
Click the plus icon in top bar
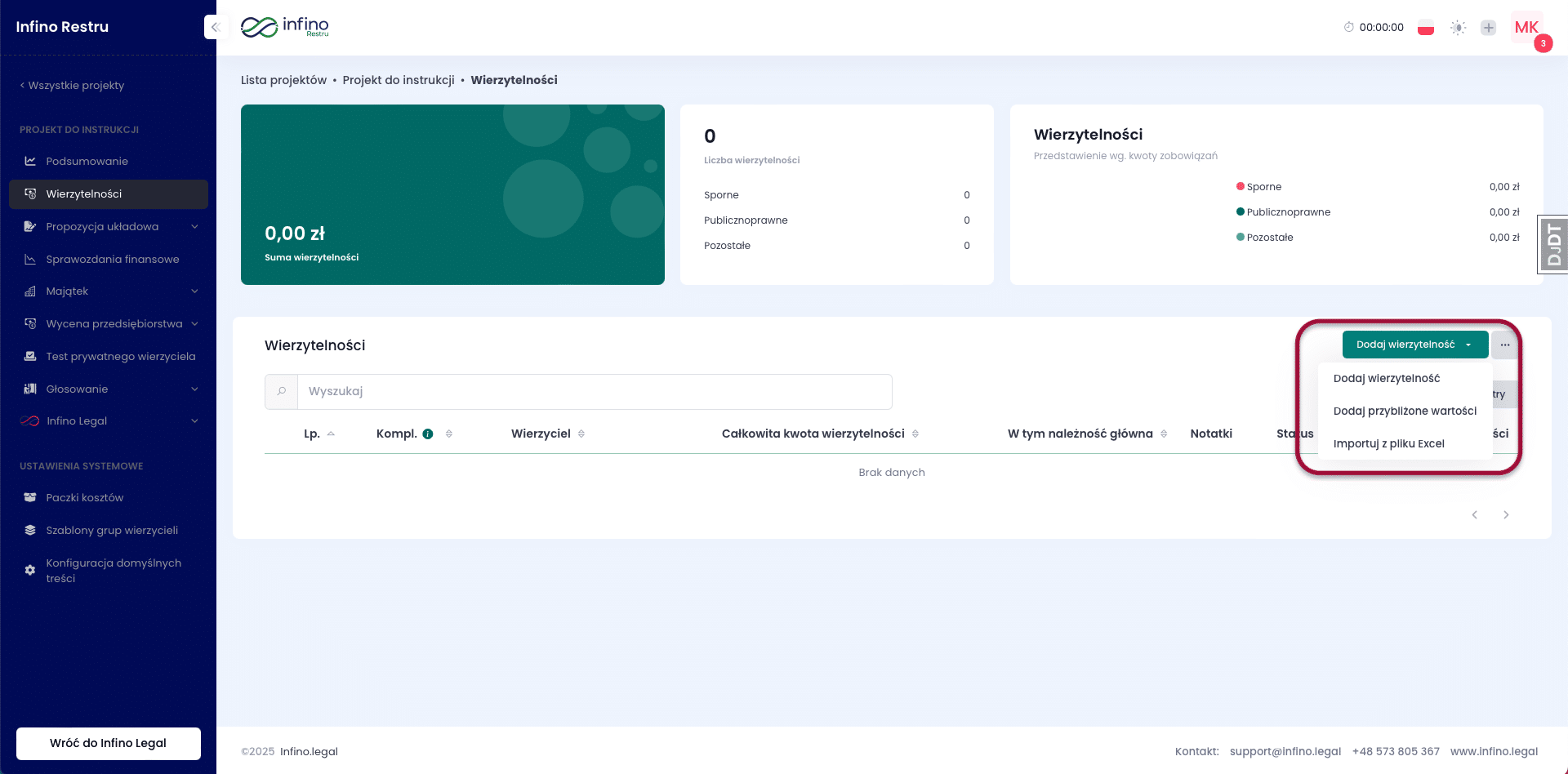point(1489,28)
